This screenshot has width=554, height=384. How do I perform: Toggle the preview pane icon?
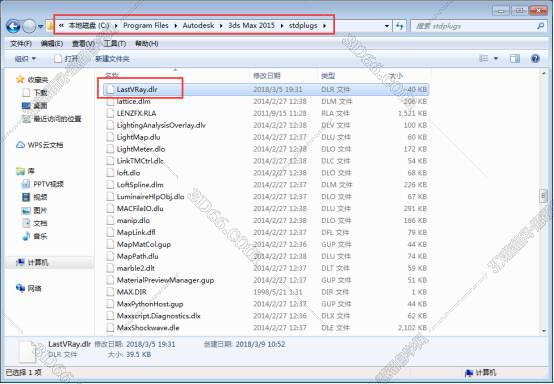tap(515, 59)
